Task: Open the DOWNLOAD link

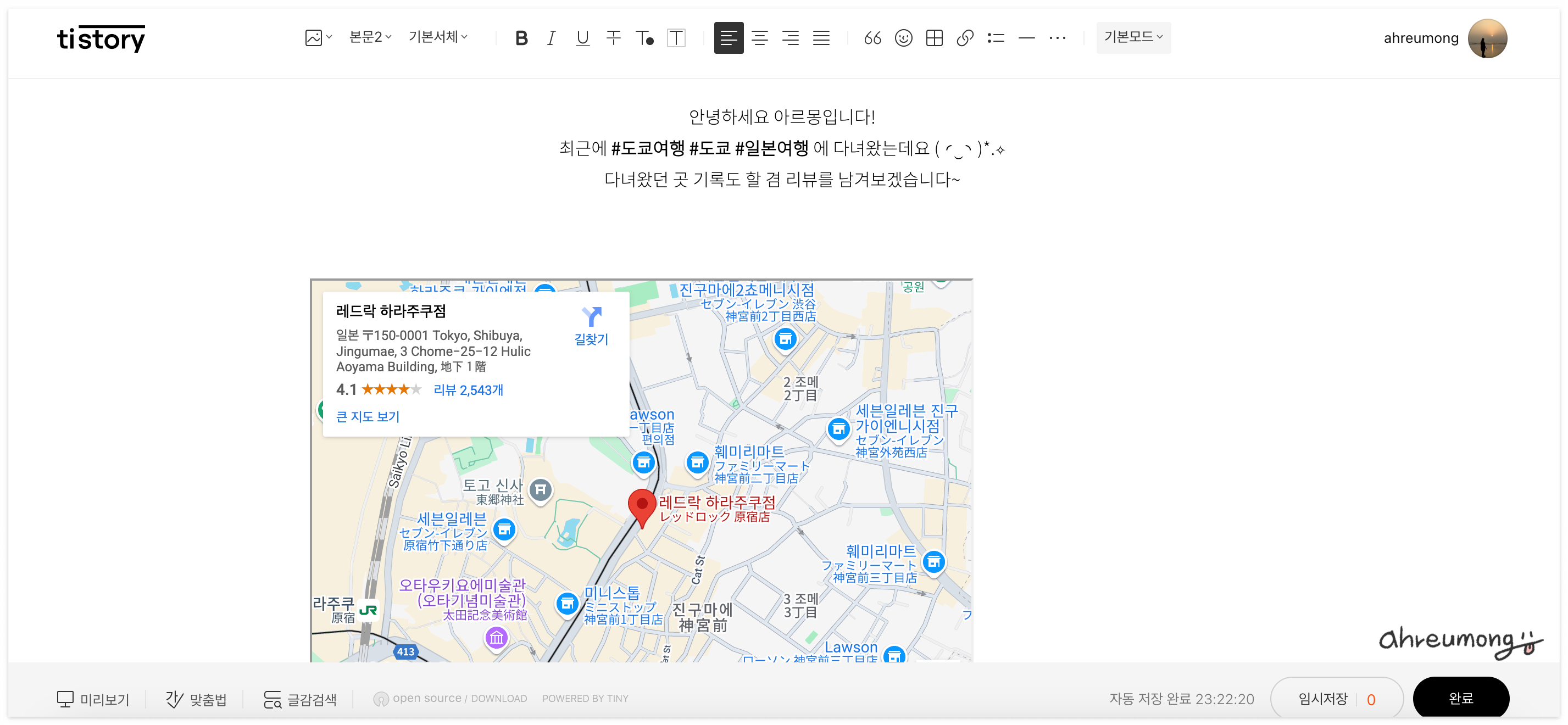Action: pyautogui.click(x=498, y=698)
